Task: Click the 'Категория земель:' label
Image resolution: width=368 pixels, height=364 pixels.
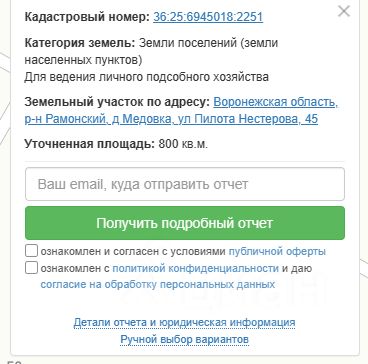Action: pyautogui.click(x=80, y=43)
